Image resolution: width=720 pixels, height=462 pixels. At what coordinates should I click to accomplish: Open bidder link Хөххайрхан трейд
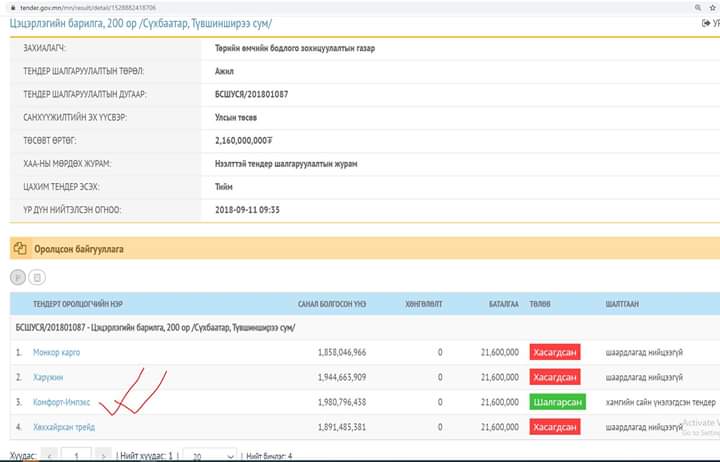coord(64,427)
